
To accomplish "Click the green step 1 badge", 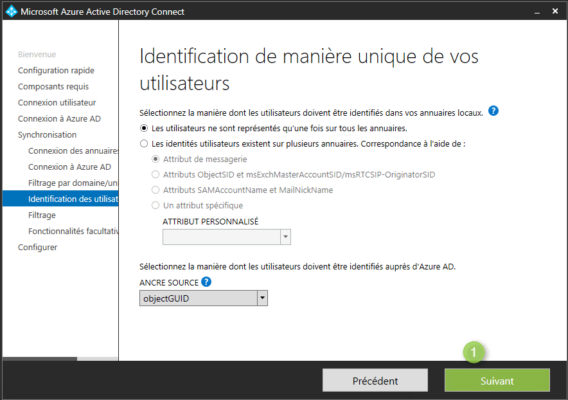I will coord(473,352).
